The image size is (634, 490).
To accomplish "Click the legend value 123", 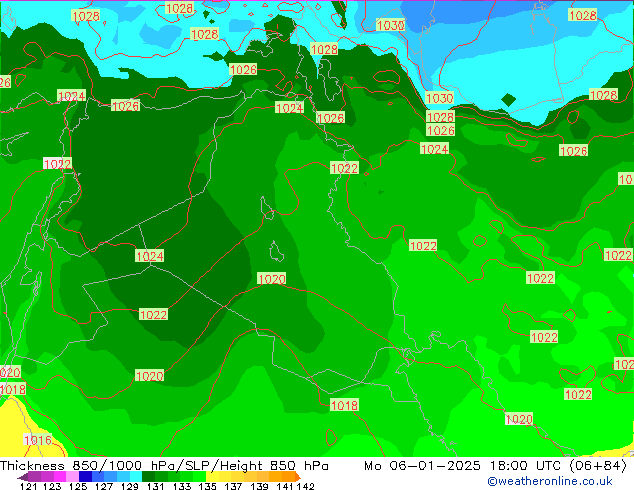I will 52,486.
